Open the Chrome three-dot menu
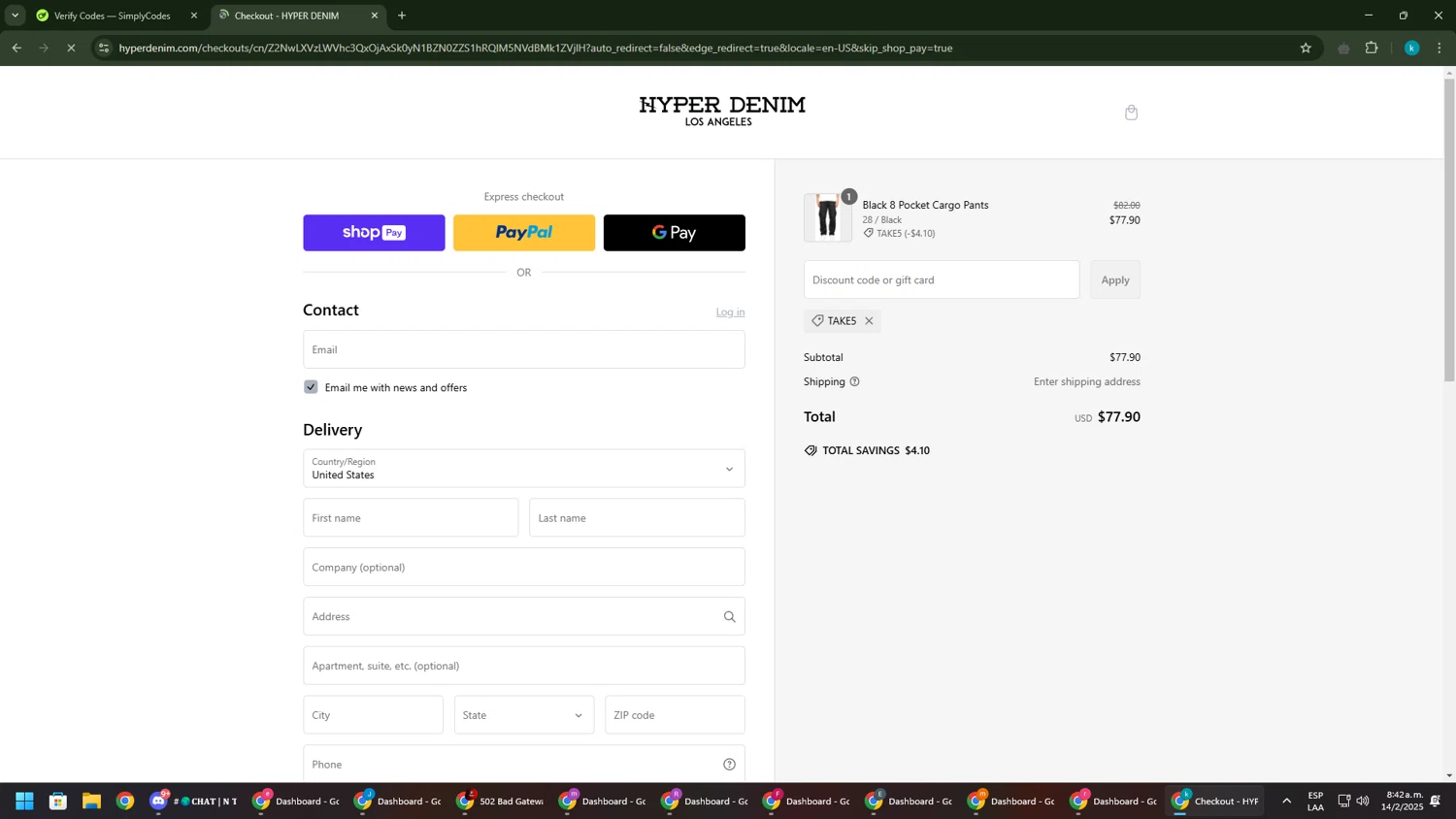The image size is (1456, 819). coord(1439,48)
